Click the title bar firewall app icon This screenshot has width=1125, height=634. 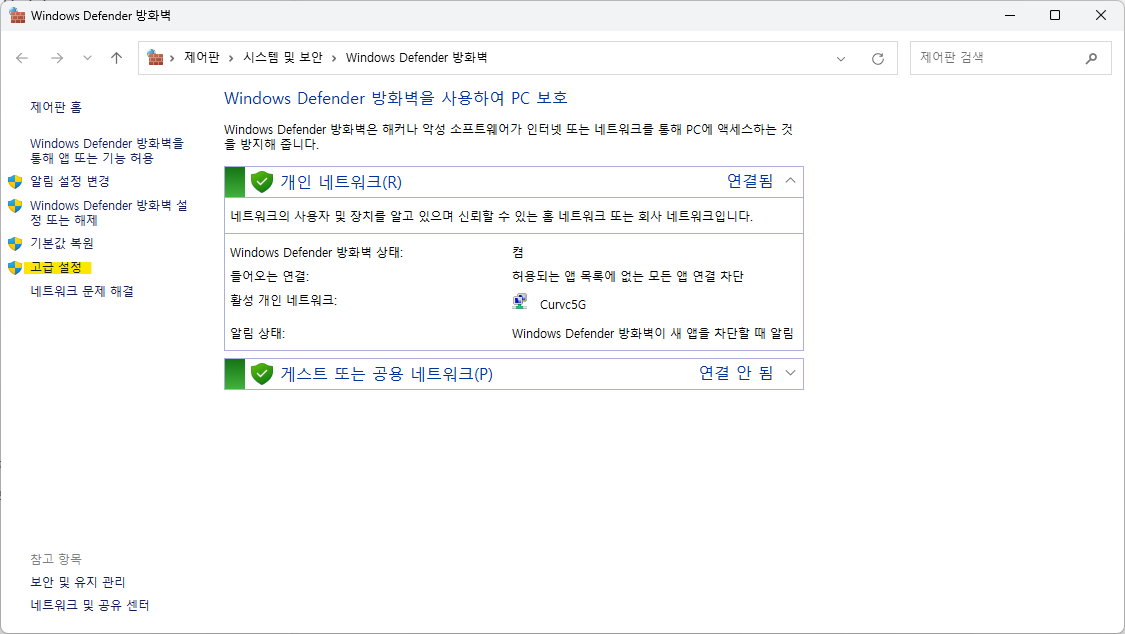(17, 15)
